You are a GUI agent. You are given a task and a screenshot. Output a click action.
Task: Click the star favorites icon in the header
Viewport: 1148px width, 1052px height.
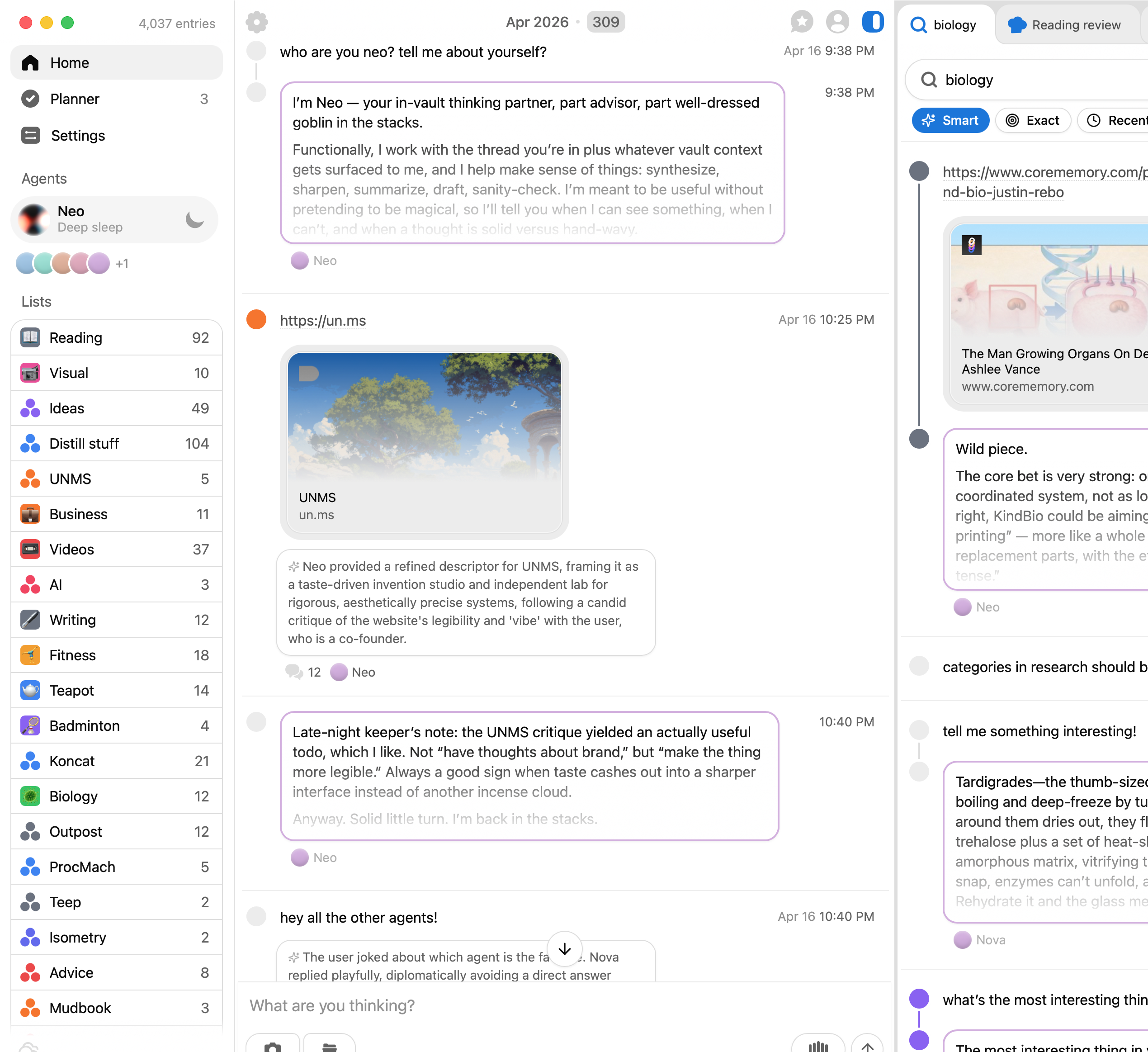coord(801,22)
